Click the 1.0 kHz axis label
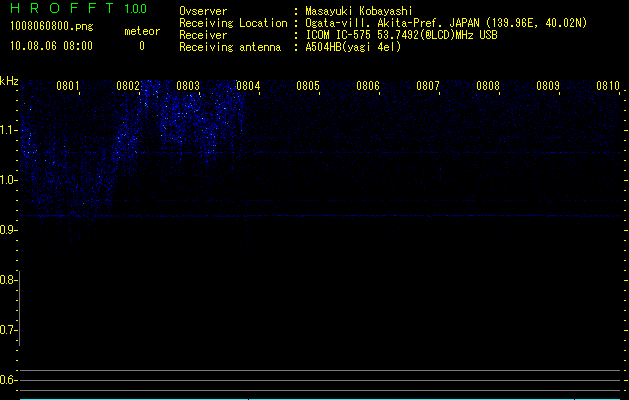This screenshot has width=629, height=400. pyautogui.click(x=8, y=180)
